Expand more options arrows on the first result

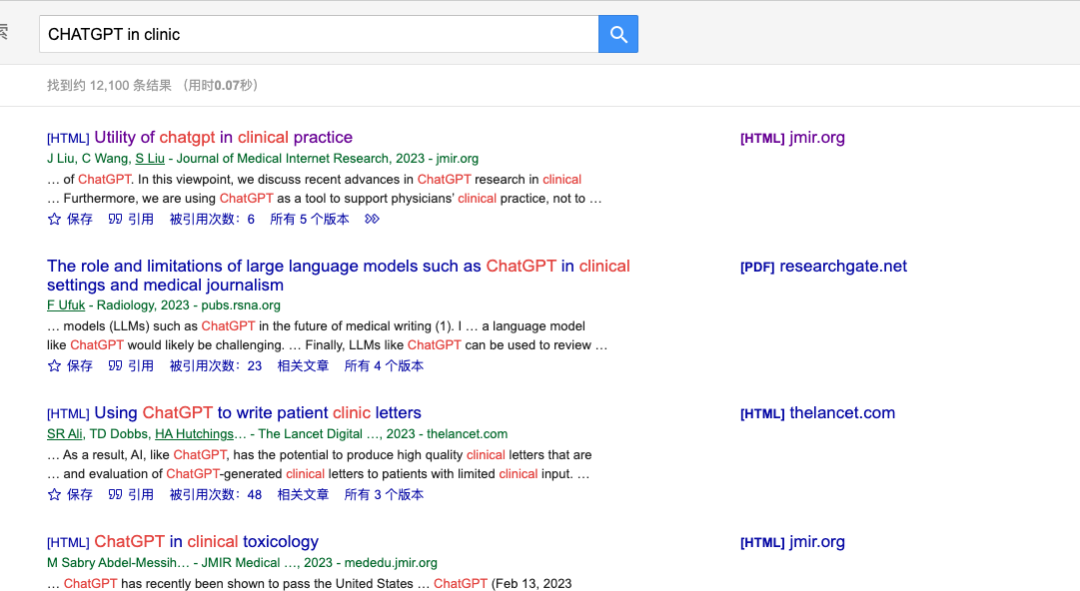pyautogui.click(x=372, y=219)
